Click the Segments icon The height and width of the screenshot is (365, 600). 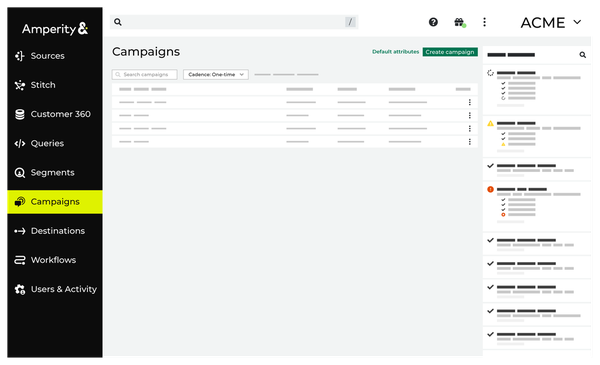click(x=20, y=173)
